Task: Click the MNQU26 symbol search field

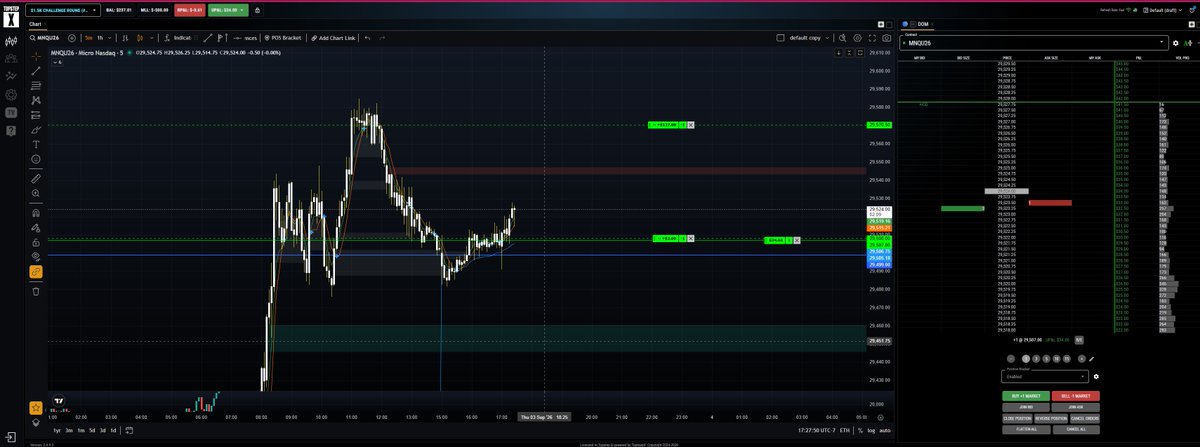Action: [x=45, y=38]
